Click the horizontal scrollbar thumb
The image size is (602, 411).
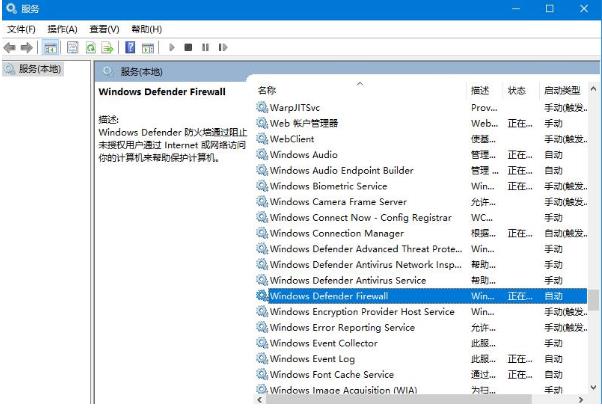pyautogui.click(x=399, y=399)
